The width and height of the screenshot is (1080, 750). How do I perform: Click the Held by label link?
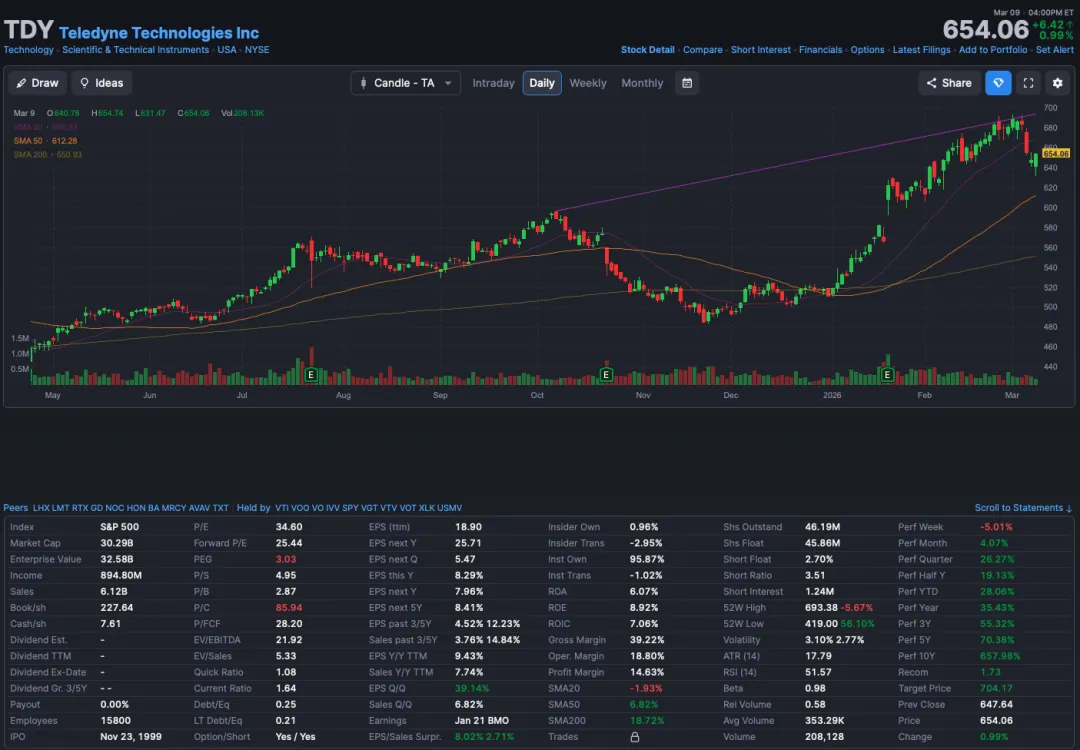253,508
